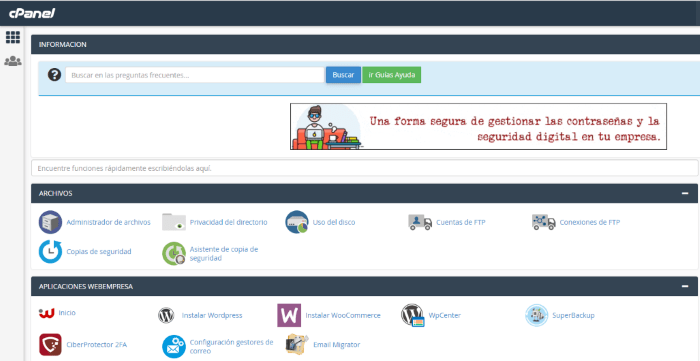Viewport: 700px width, 361px height.
Task: Click the blue Buscar button
Action: [x=343, y=75]
